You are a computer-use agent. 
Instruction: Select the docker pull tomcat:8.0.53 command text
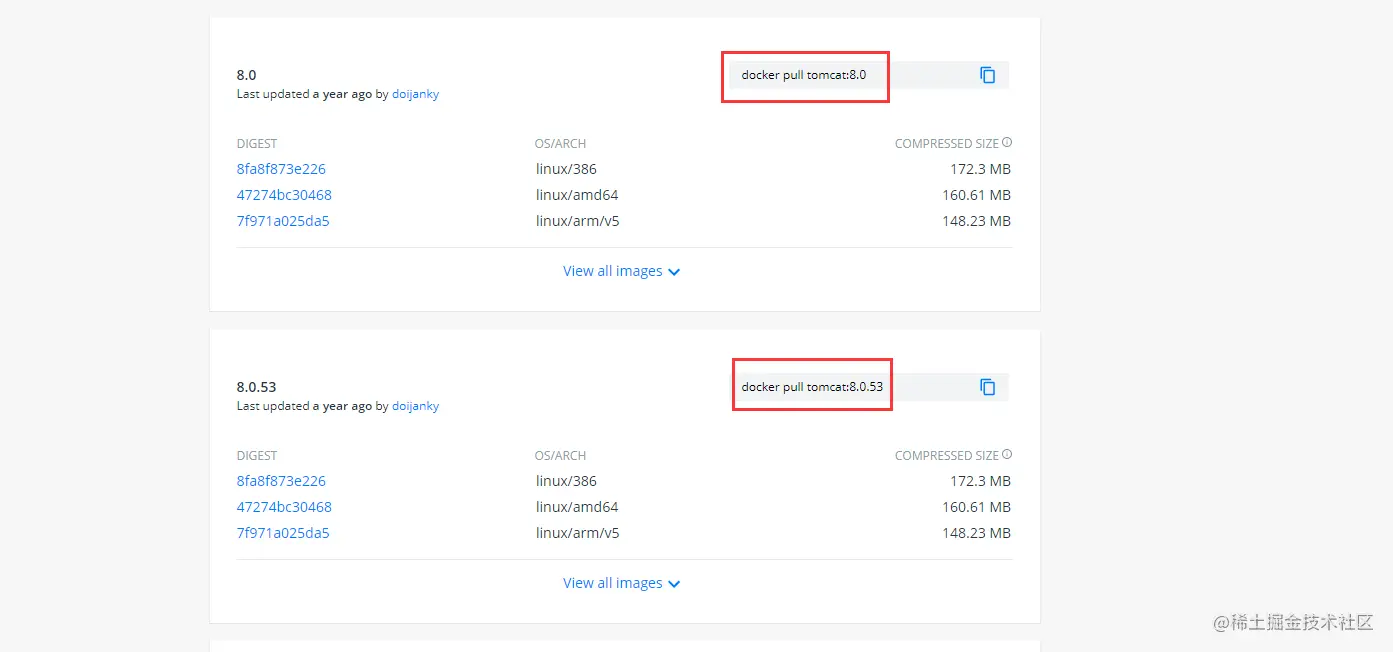[x=812, y=387]
